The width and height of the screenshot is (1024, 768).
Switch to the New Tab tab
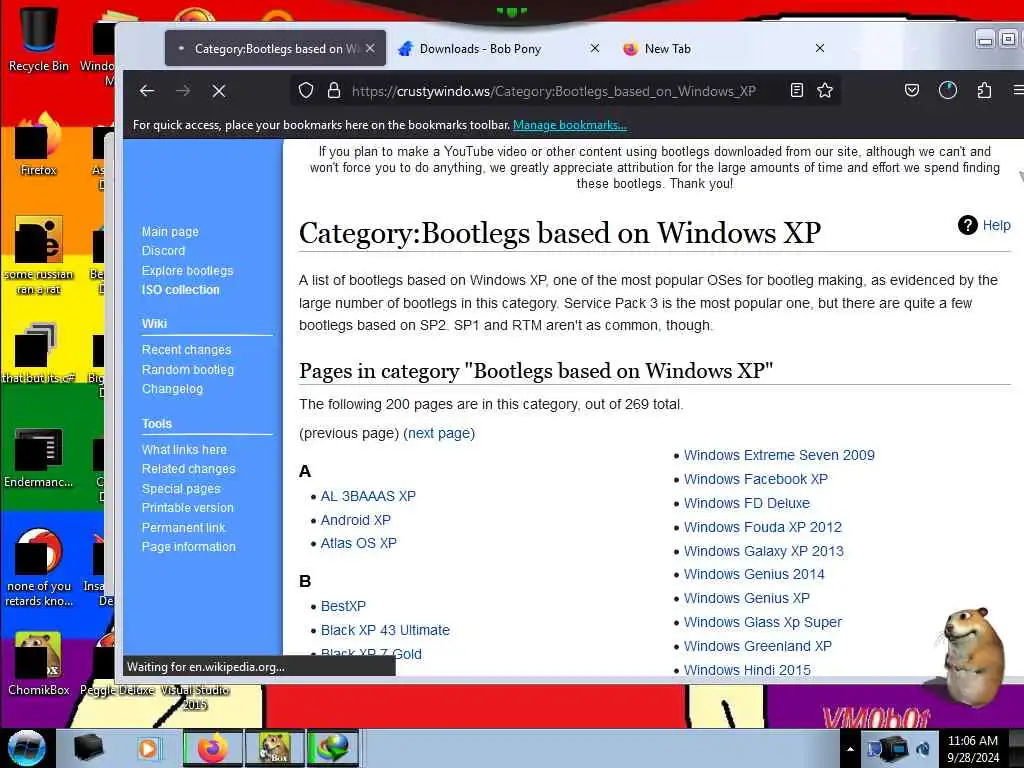click(725, 48)
